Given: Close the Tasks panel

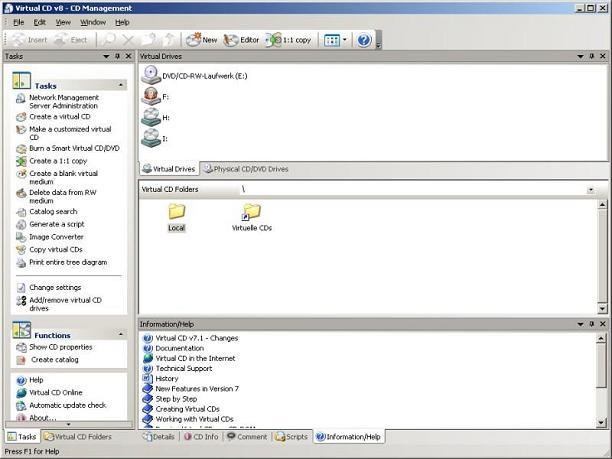Looking at the screenshot, I should [128, 57].
